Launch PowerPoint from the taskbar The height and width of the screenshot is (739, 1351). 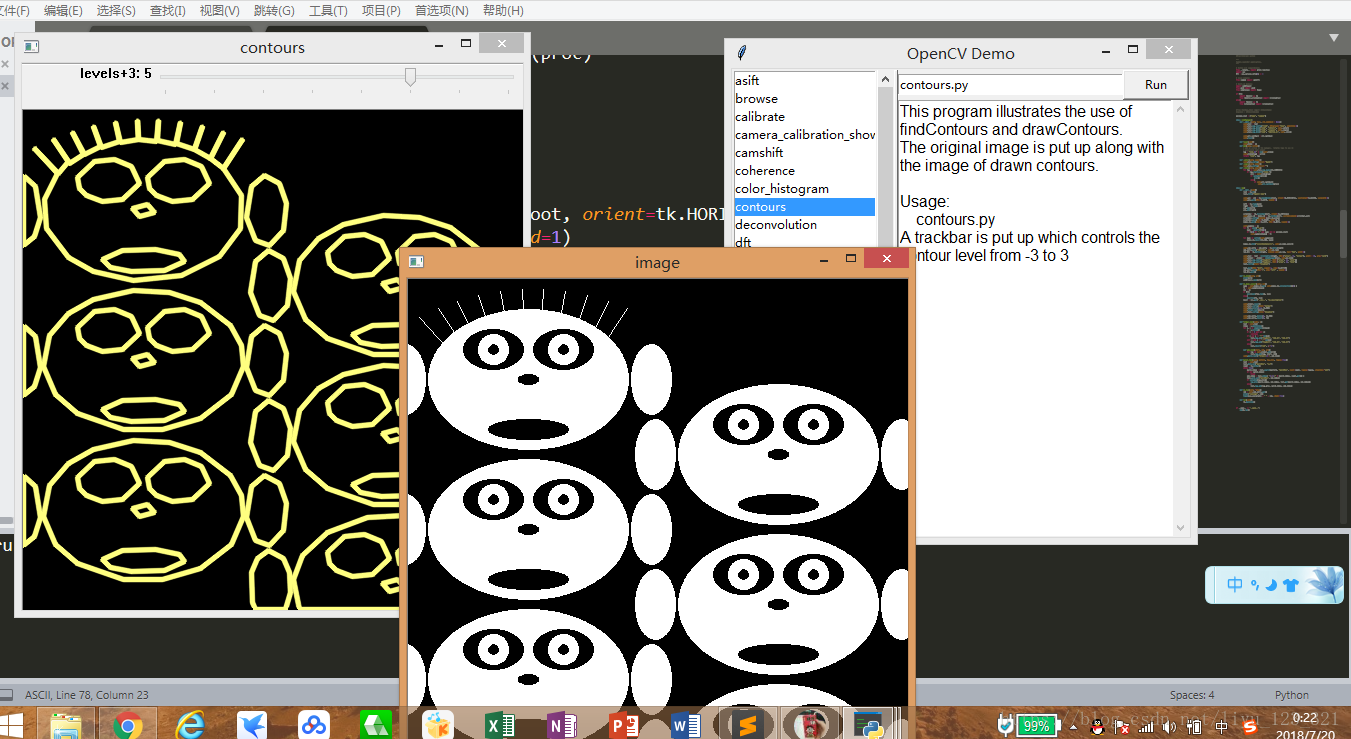click(624, 725)
